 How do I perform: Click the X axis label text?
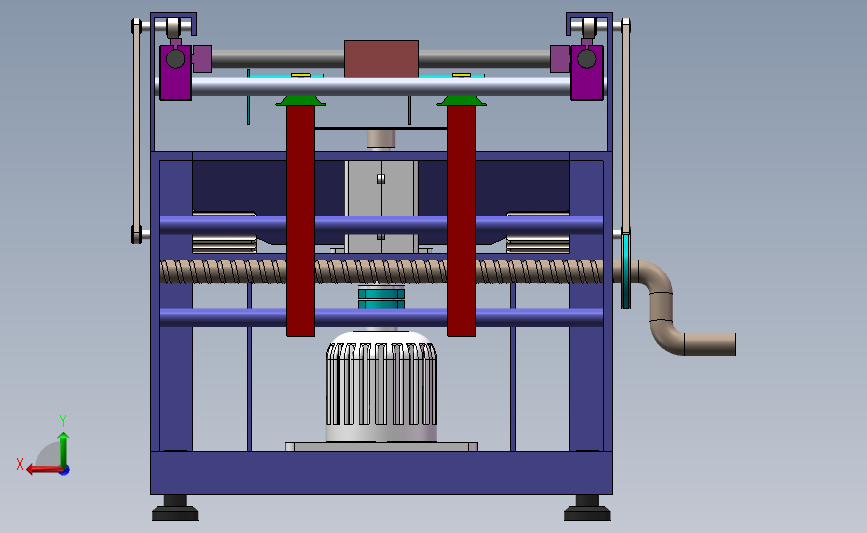(20, 464)
